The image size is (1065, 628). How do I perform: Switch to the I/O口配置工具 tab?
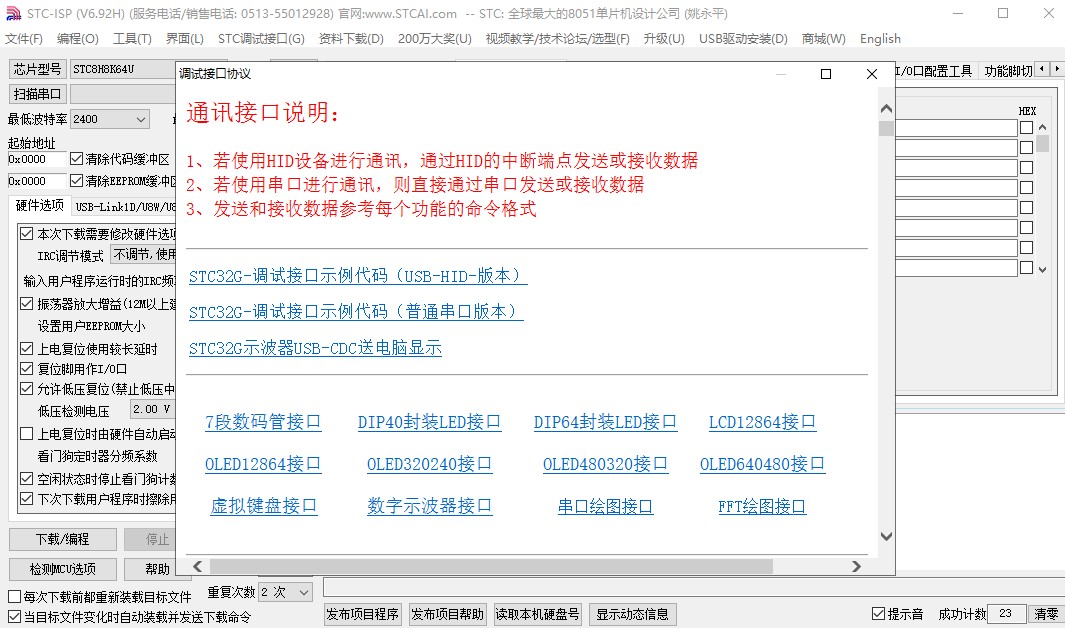click(x=935, y=71)
